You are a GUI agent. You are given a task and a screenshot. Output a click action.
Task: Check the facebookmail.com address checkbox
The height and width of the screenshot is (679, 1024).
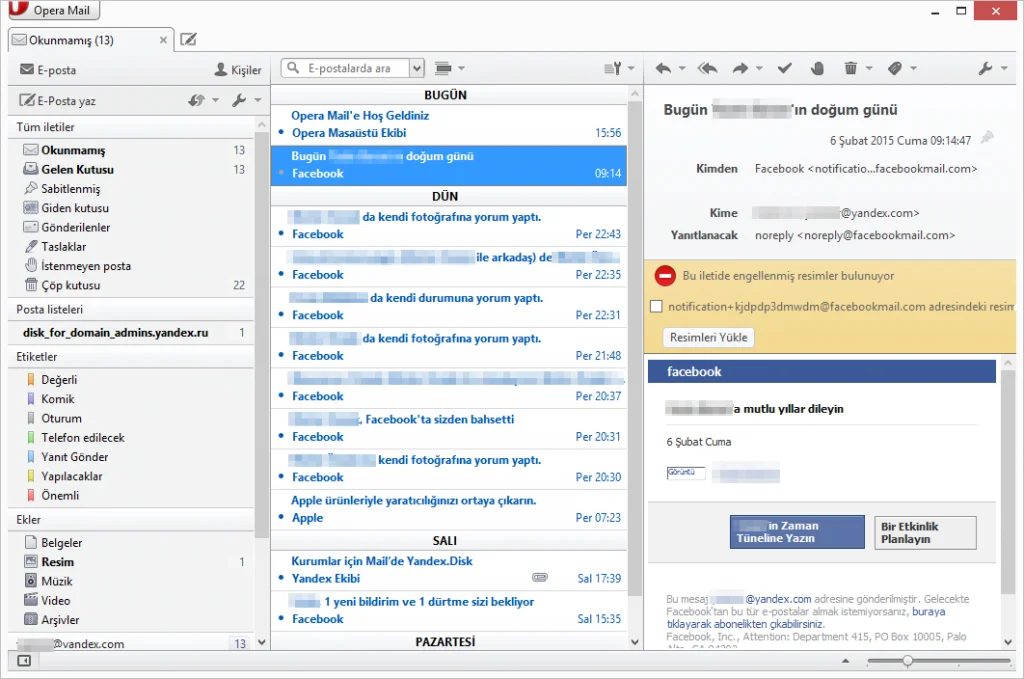pyautogui.click(x=656, y=307)
